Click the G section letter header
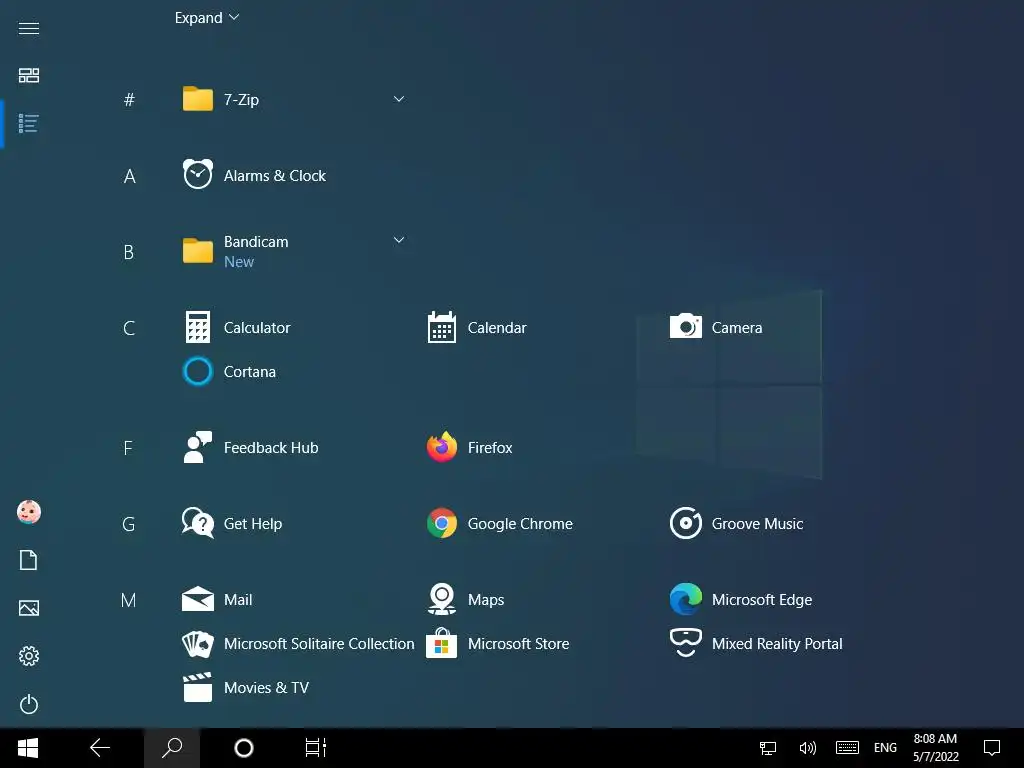This screenshot has height=768, width=1024. [x=129, y=524]
